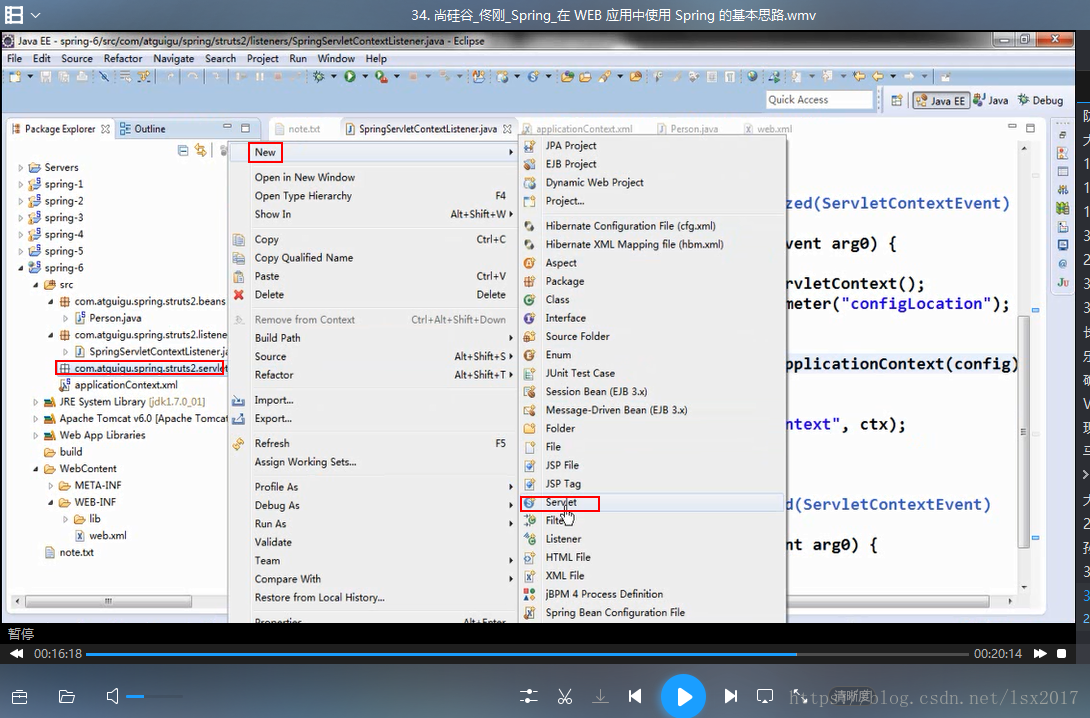Go to the previous video

pos(635,696)
